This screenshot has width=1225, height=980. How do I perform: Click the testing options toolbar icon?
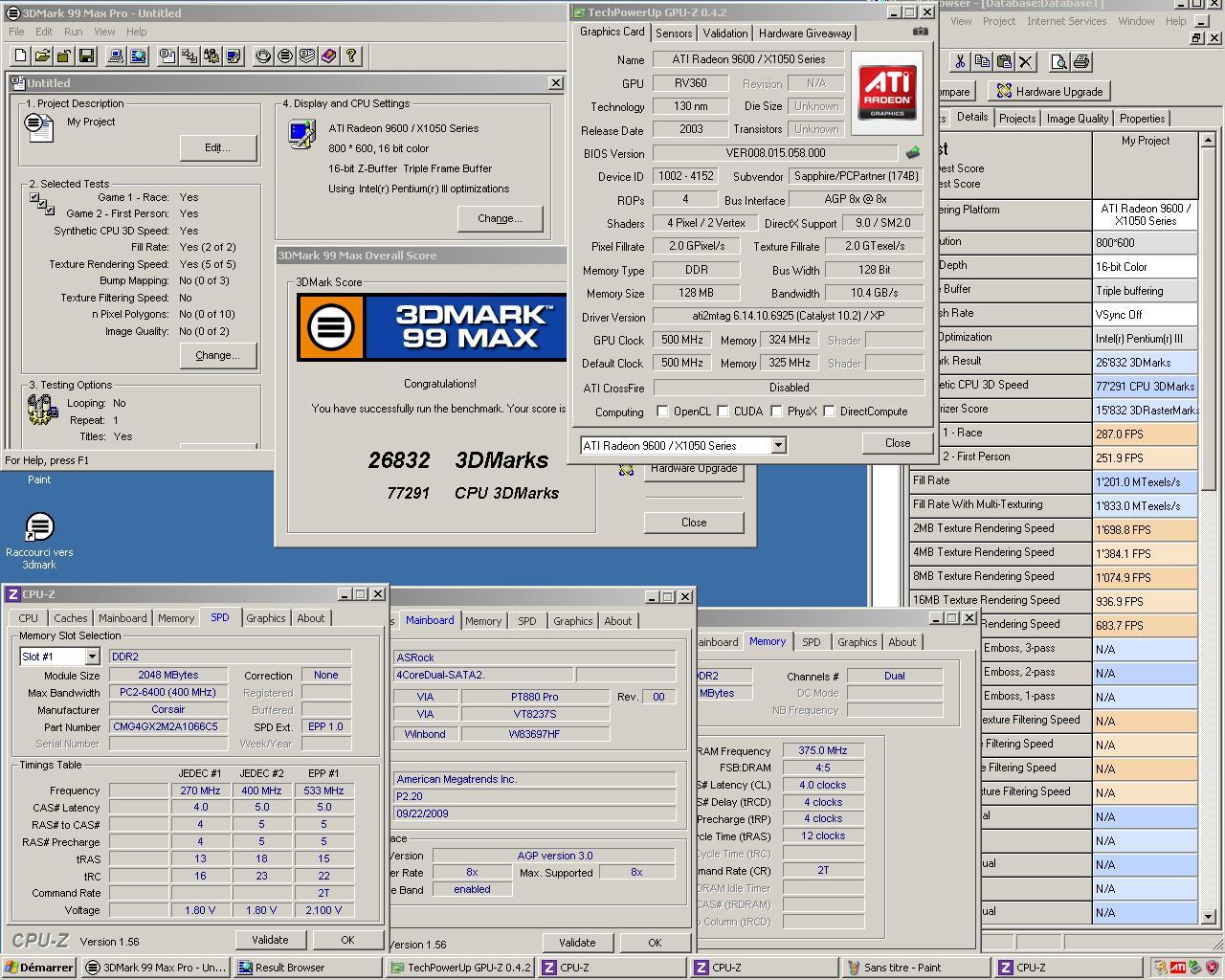click(x=212, y=56)
